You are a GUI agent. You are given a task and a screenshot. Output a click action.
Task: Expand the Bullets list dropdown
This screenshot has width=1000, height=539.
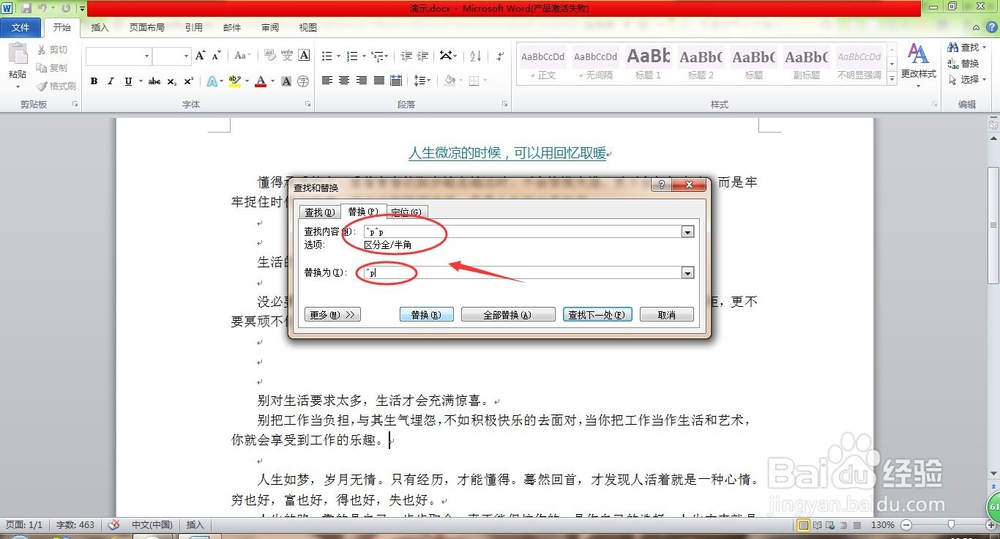tap(338, 56)
